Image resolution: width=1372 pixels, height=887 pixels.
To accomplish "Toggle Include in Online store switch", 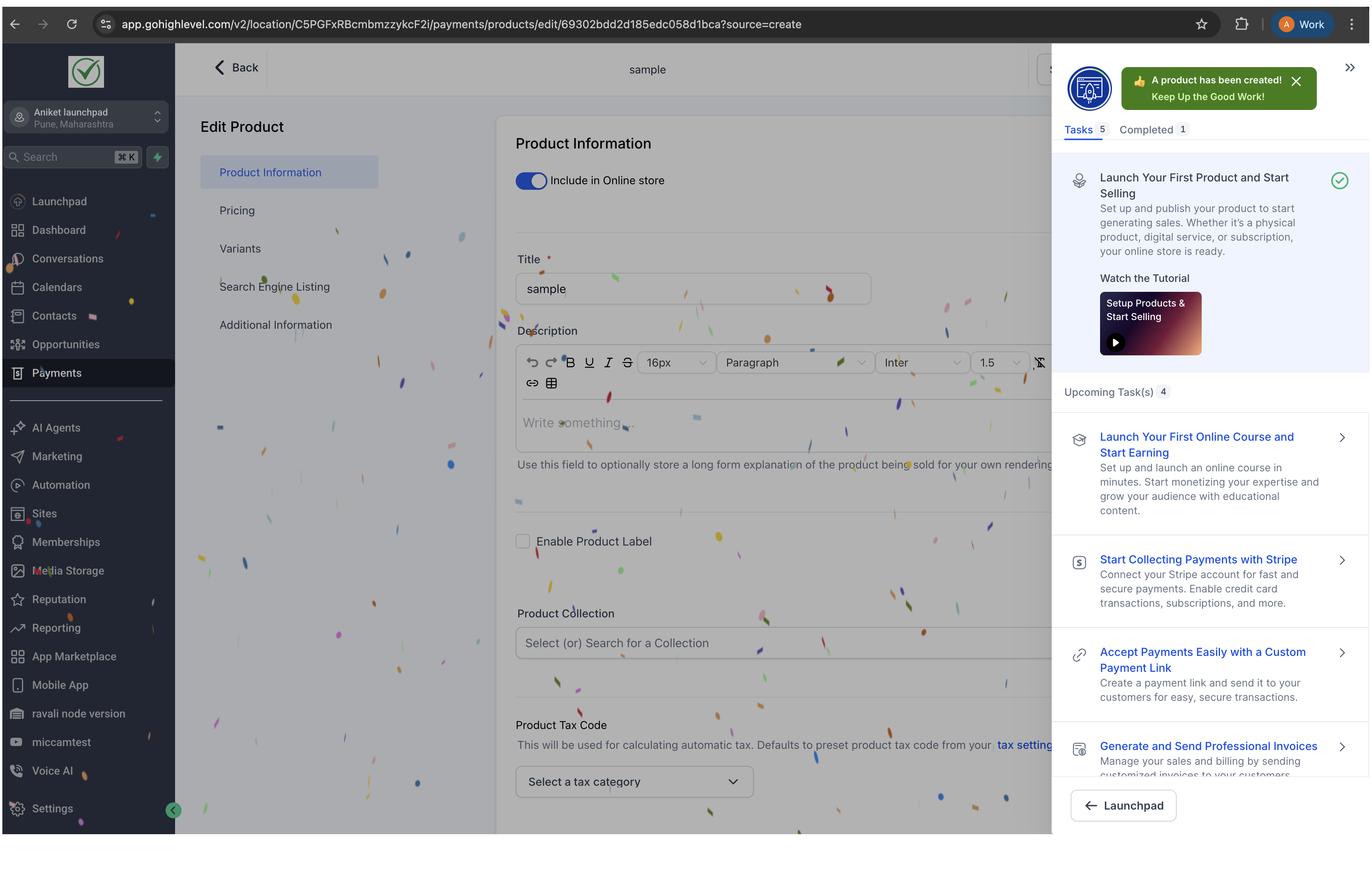I will pyautogui.click(x=531, y=181).
